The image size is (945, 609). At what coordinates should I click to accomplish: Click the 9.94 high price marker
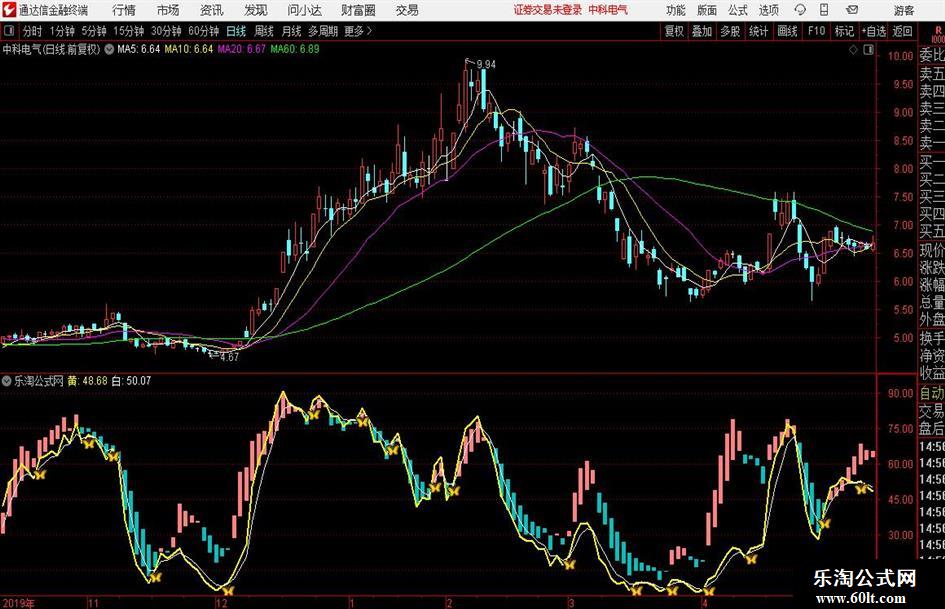click(x=486, y=65)
